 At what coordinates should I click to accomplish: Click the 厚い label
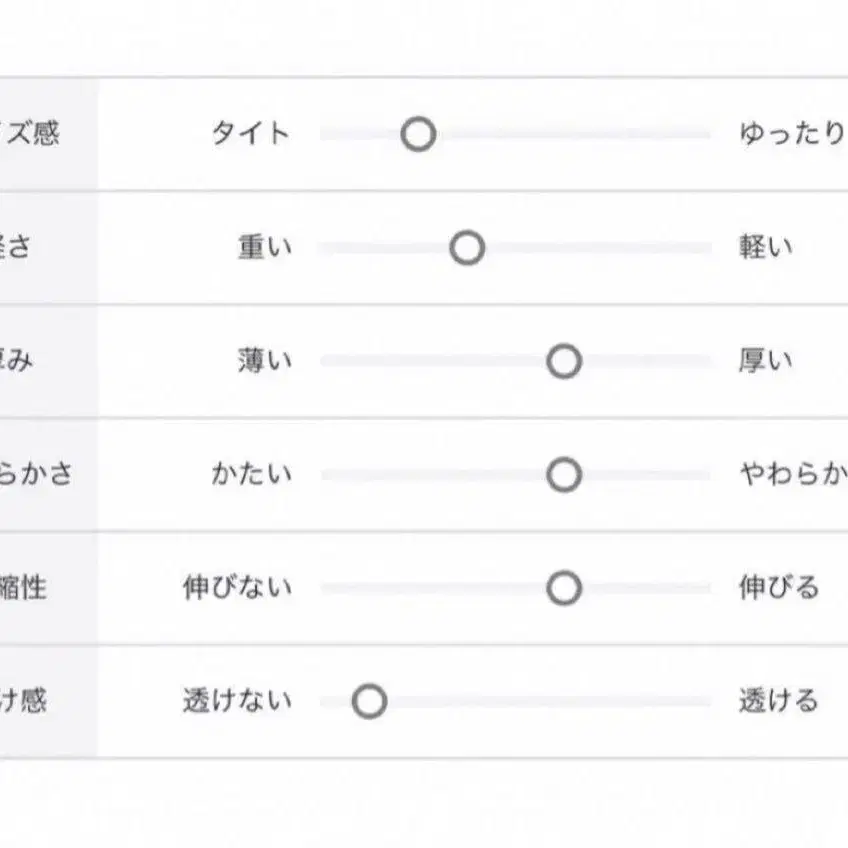[x=765, y=361]
